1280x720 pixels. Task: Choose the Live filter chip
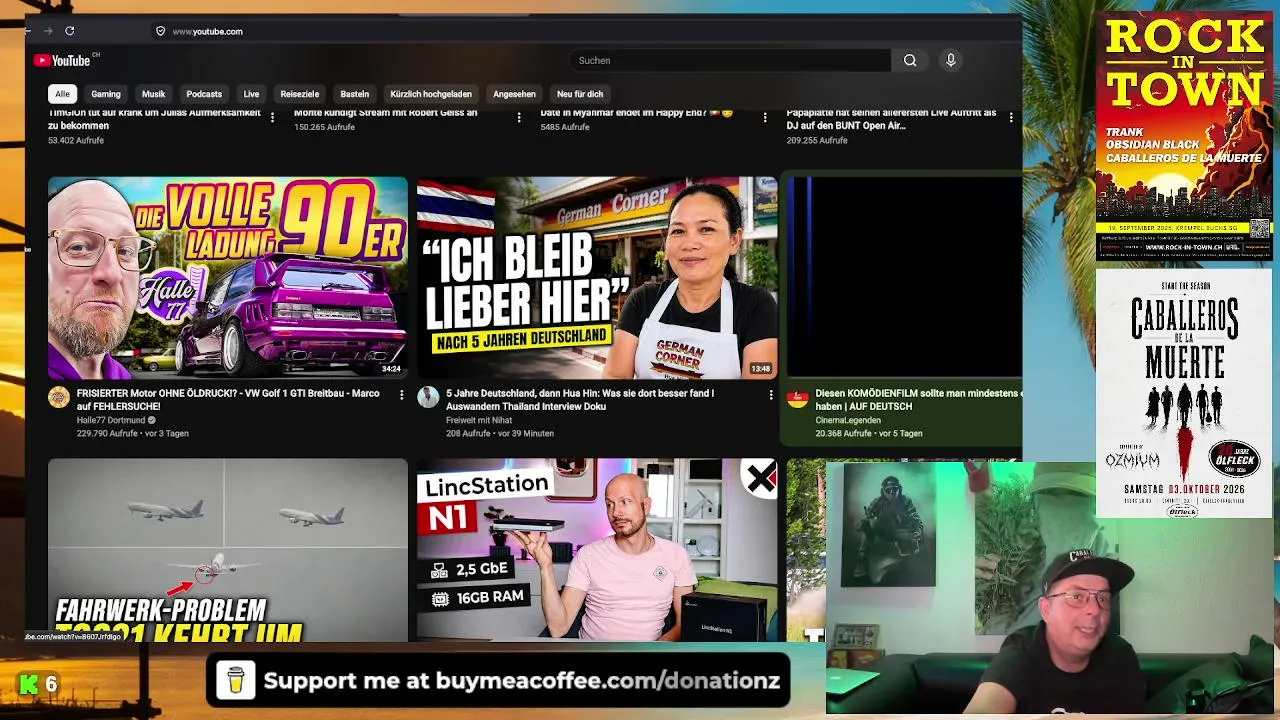251,94
